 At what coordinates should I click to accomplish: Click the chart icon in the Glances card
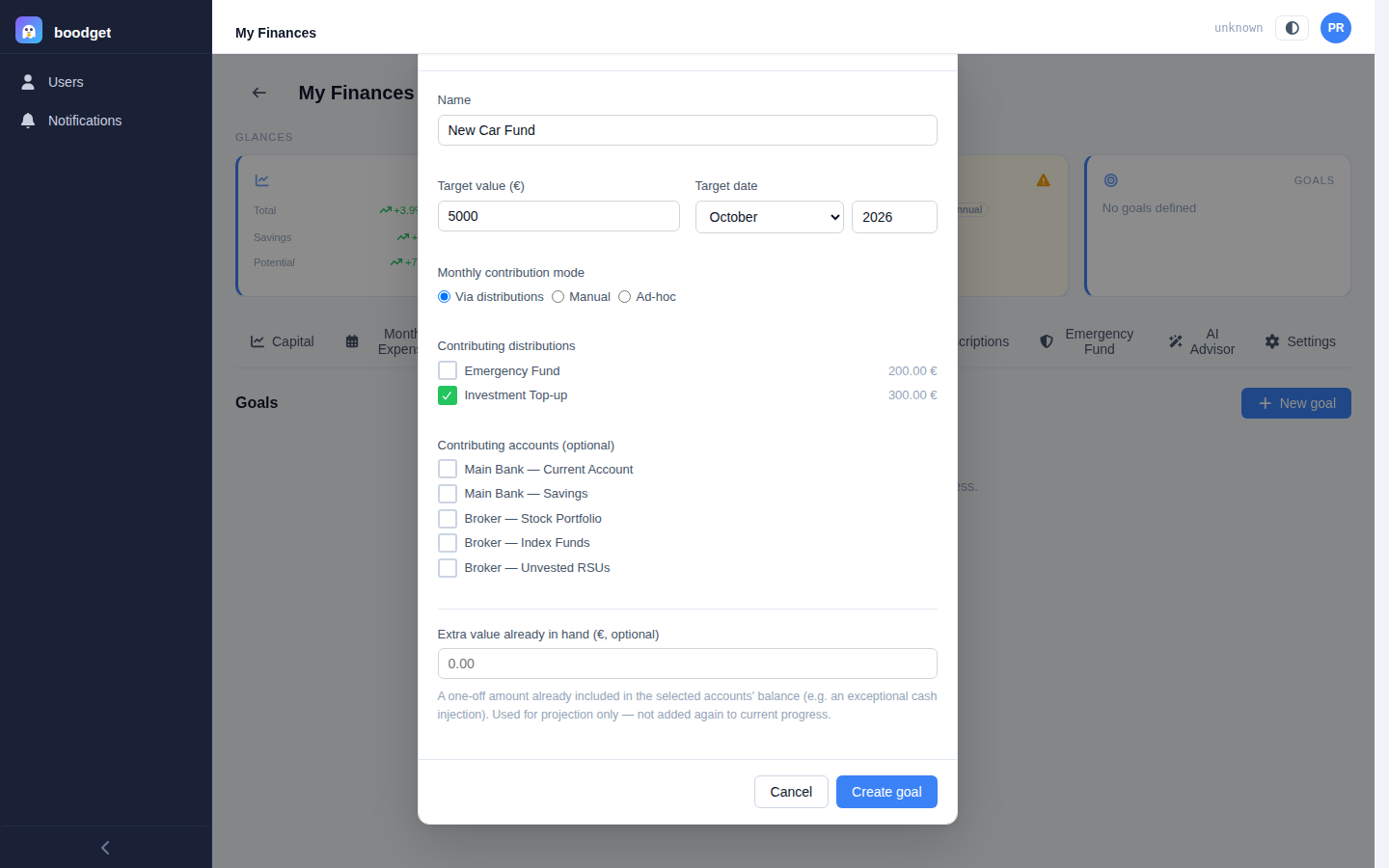coord(262,180)
